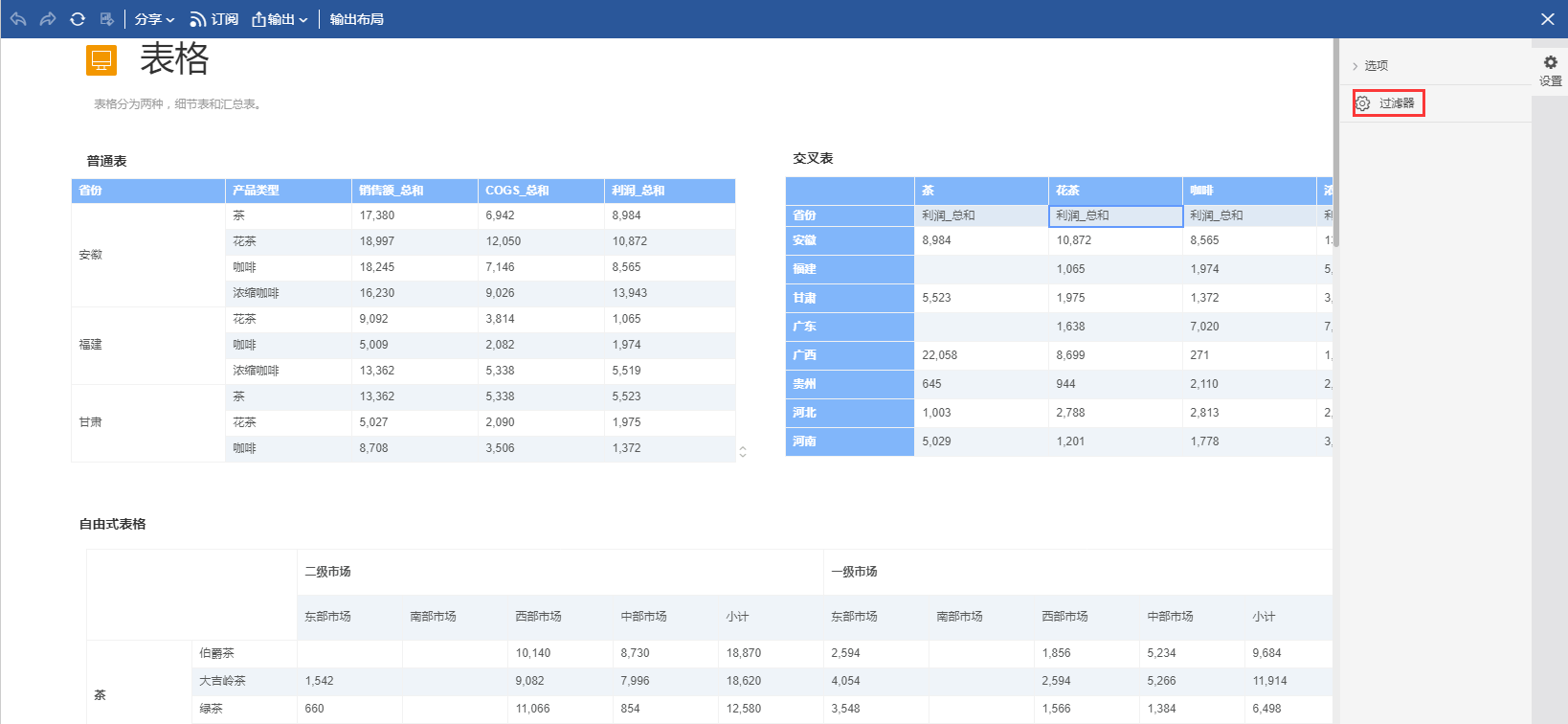Screen dimensions: 1568x724
Task: Click the vertical scrollbar beside the report
Action: coord(1335,144)
